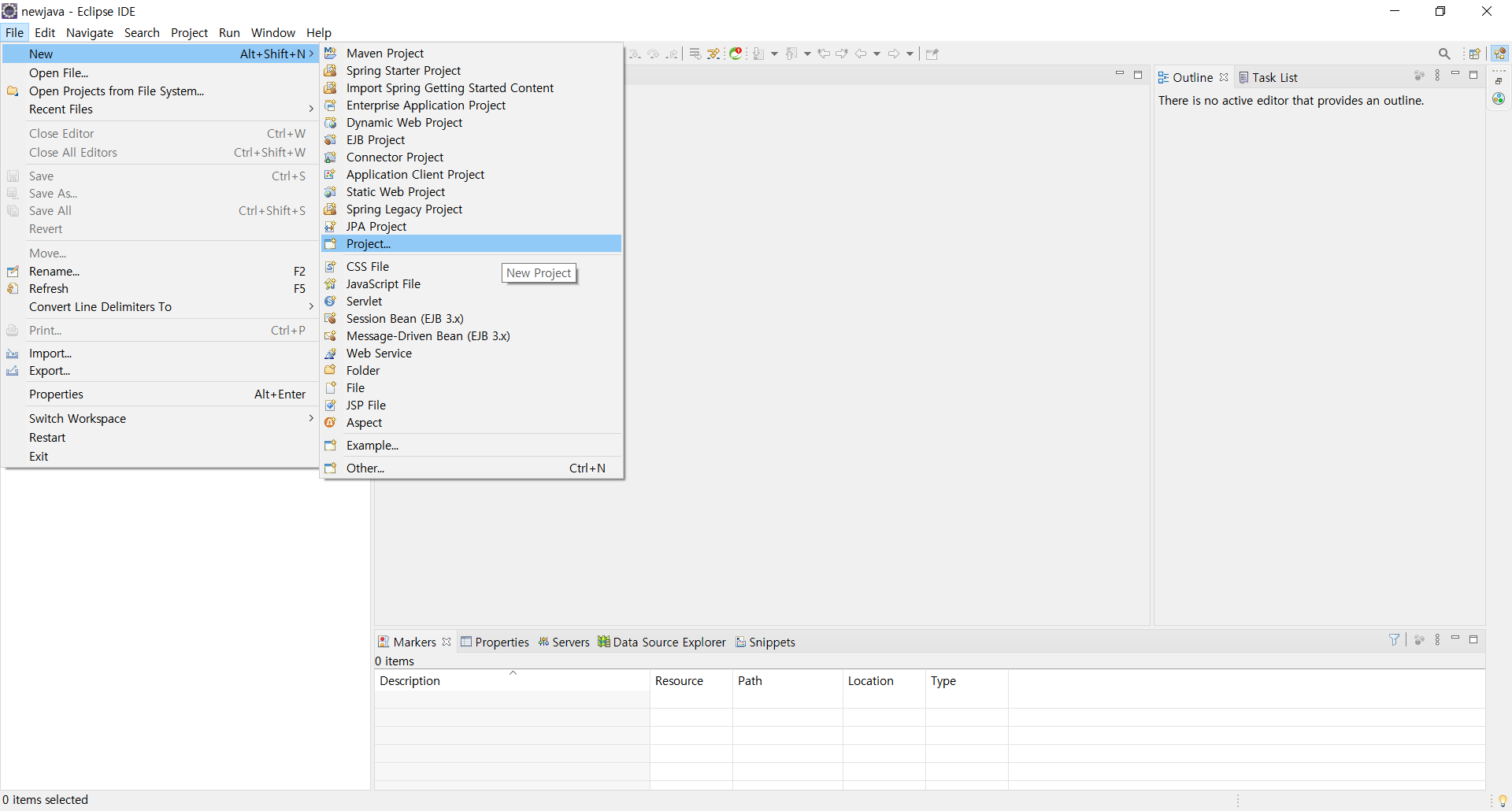1512x811 pixels.
Task: Click the Use Step Filters toolbar icon
Action: pos(713,54)
